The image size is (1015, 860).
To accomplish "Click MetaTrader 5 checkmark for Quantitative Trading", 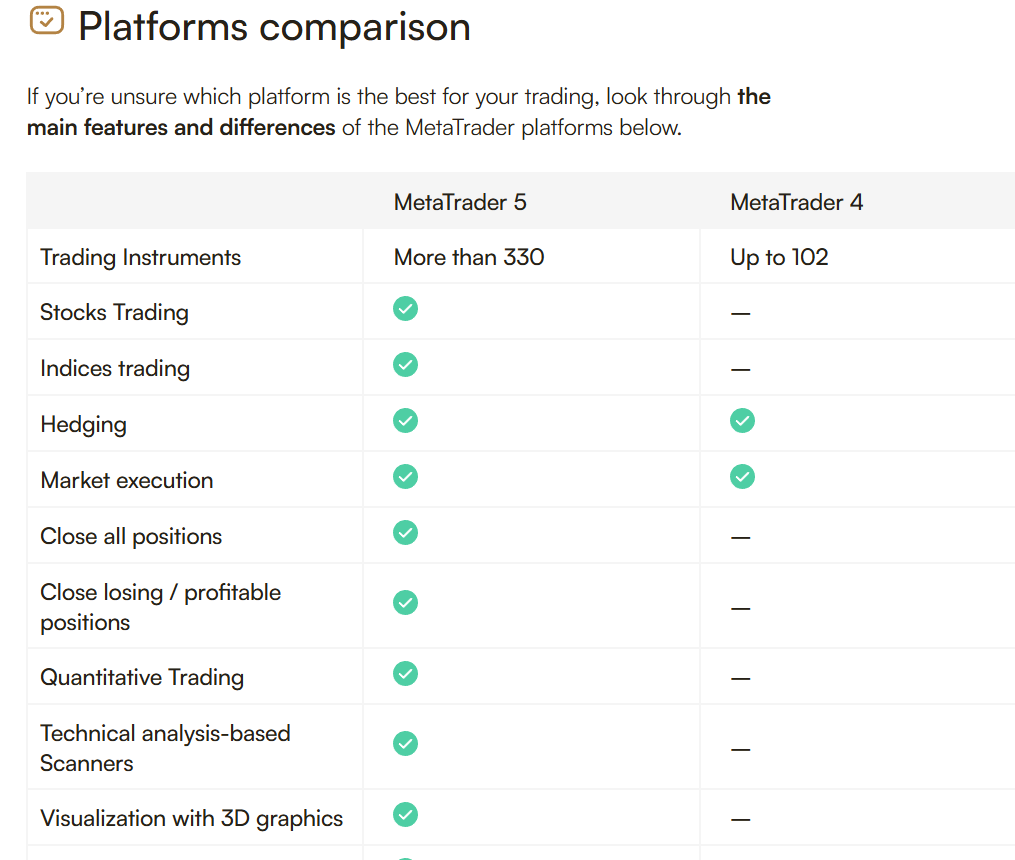I will pyautogui.click(x=405, y=674).
